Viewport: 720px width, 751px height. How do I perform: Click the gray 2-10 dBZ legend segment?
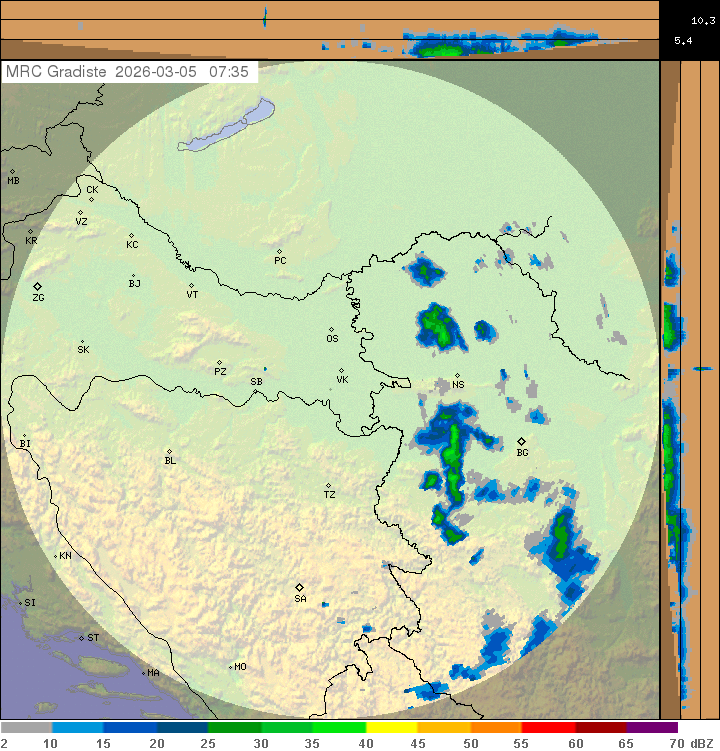coord(26,728)
